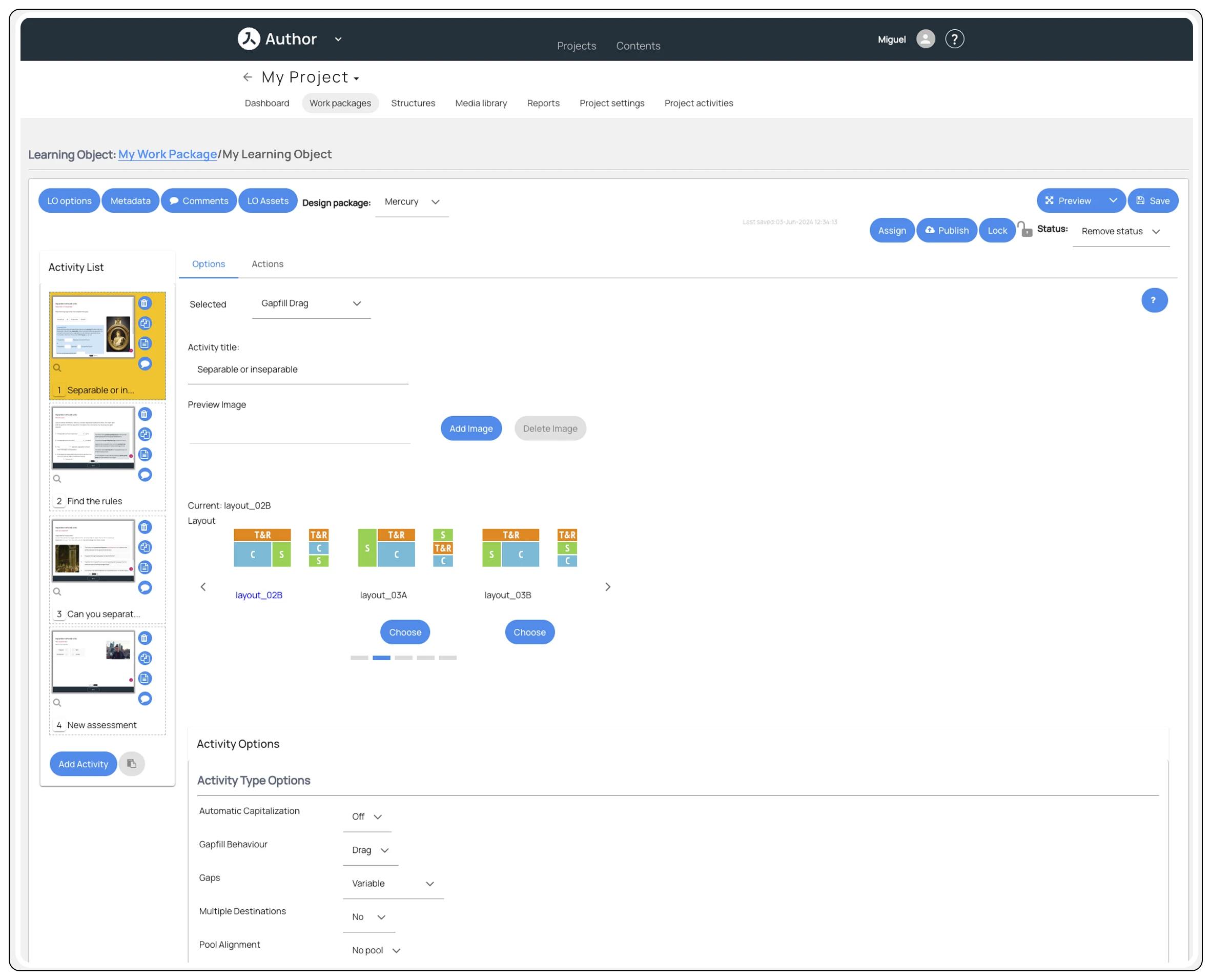1211x980 pixels.
Task: Click the Publish button
Action: [947, 230]
